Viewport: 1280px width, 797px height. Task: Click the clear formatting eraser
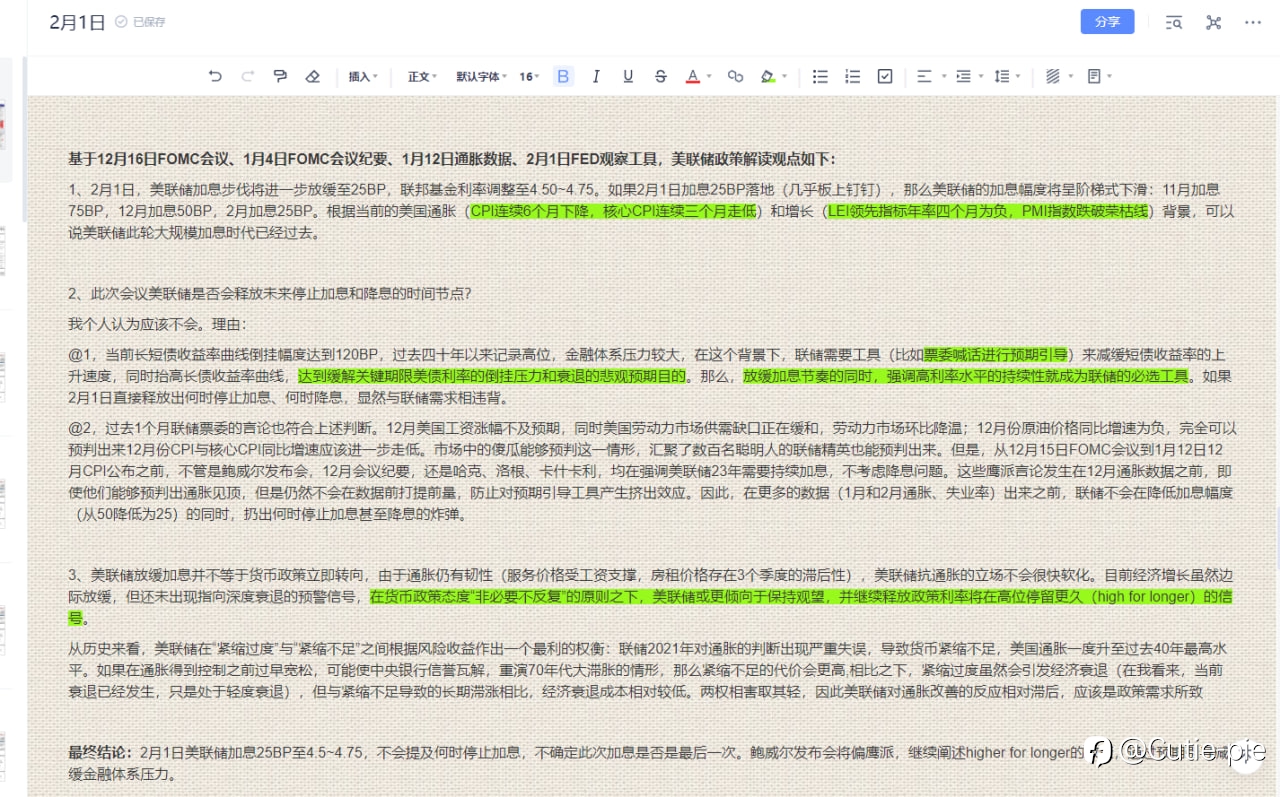tap(312, 76)
